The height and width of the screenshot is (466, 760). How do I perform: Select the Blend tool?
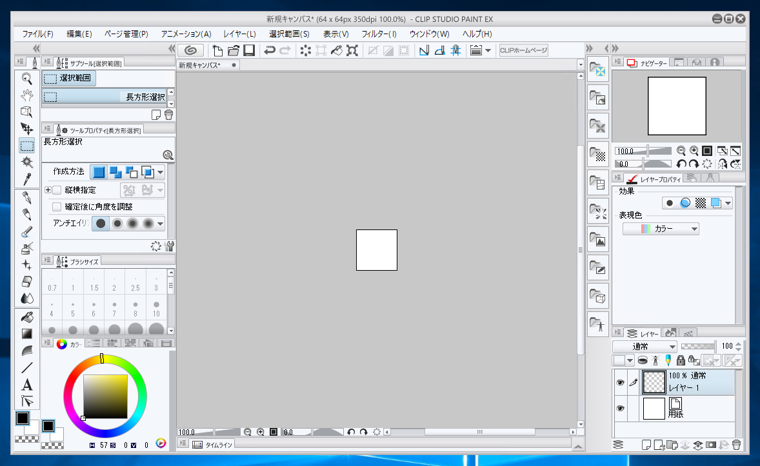pyautogui.click(x=27, y=298)
